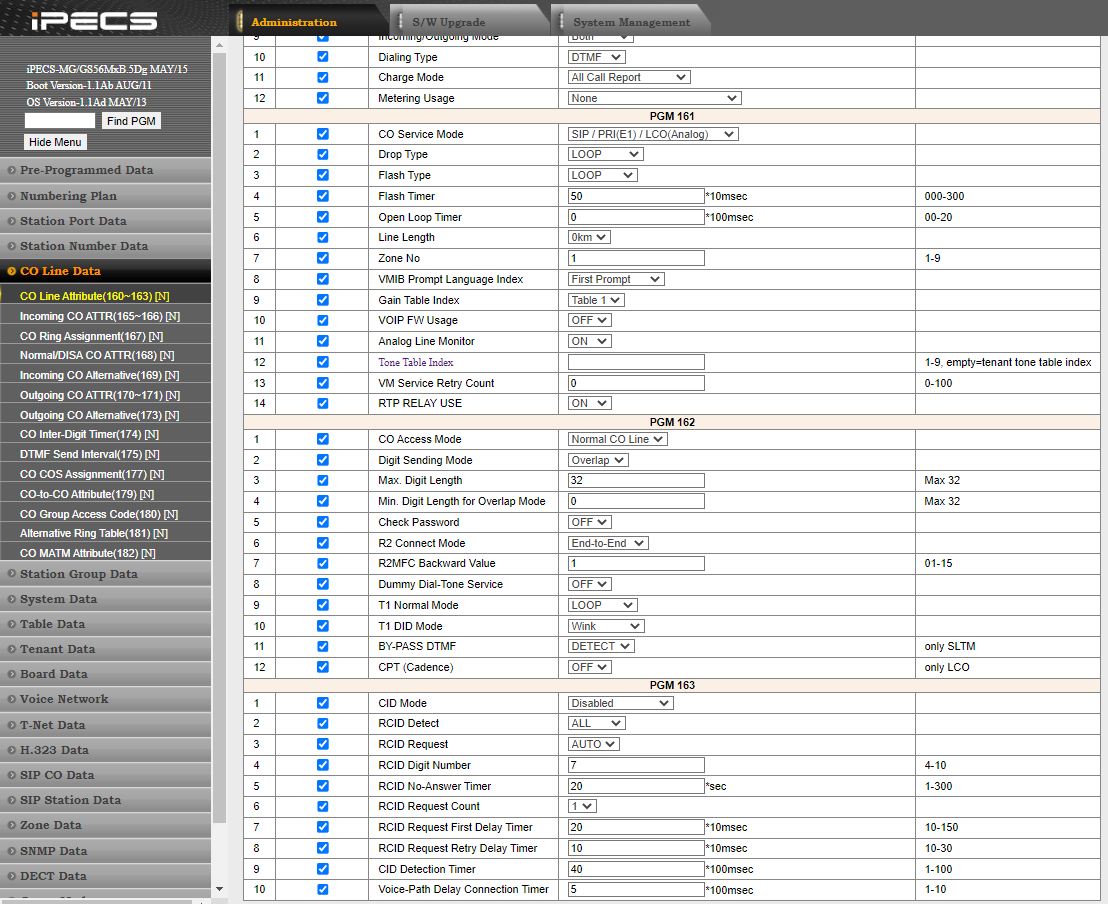Toggle the Flash Timer row checkbox
The image size is (1108, 904).
pyautogui.click(x=322, y=196)
